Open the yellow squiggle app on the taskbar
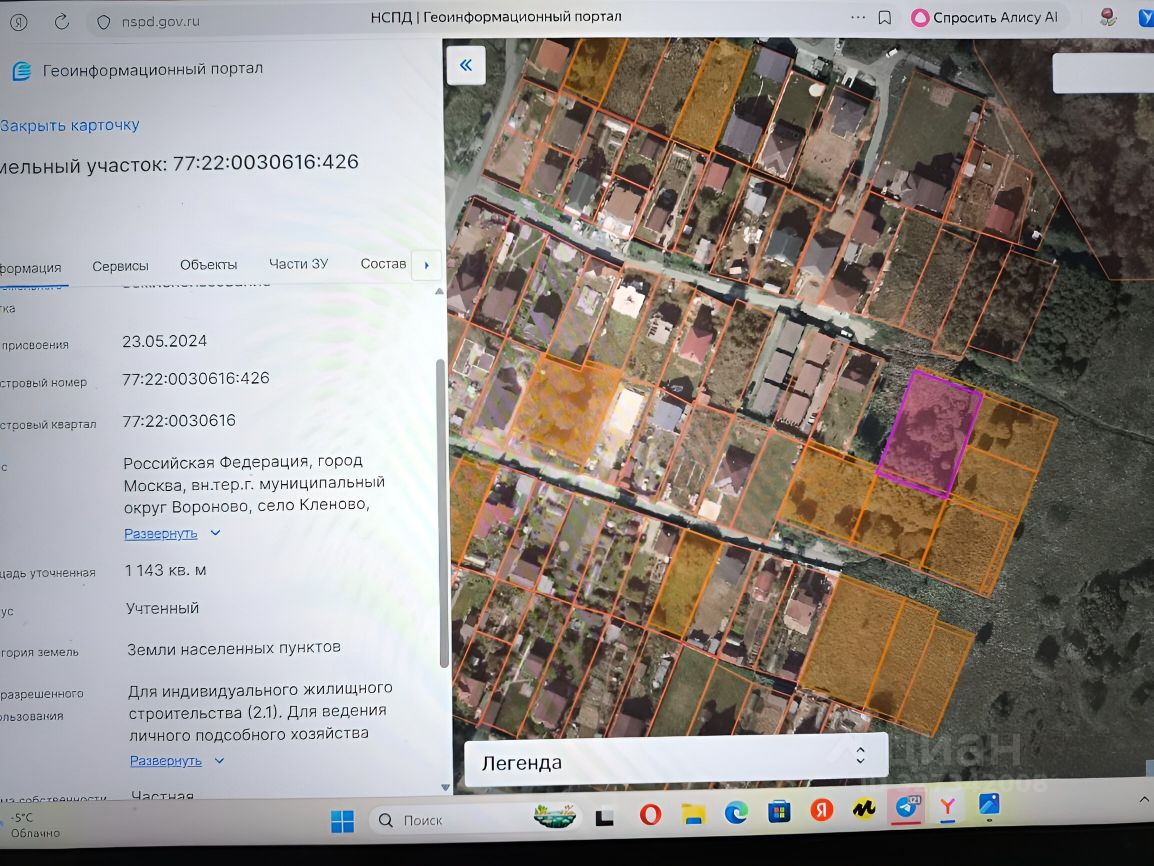Viewport: 1154px width, 866px height. coord(864,809)
